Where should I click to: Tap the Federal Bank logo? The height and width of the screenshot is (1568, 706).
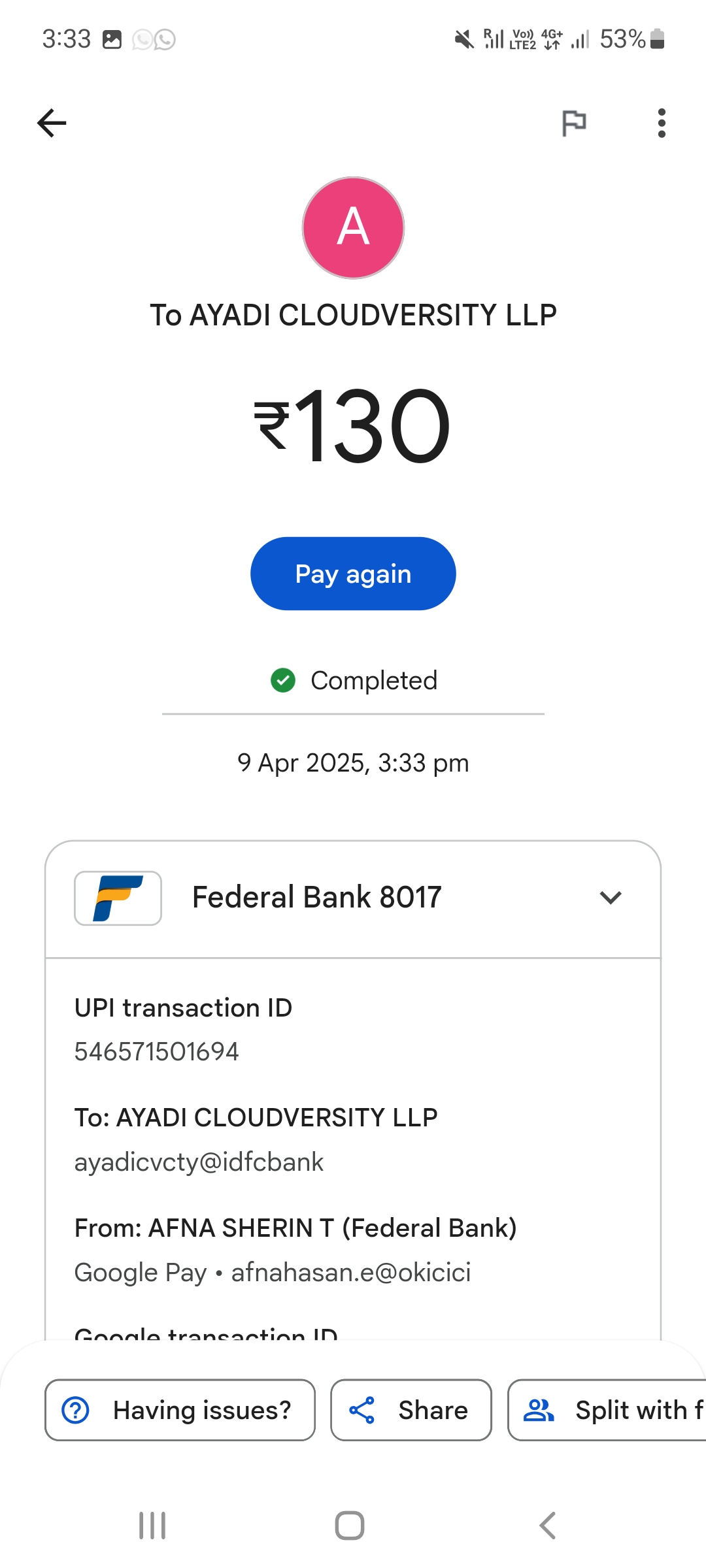pos(118,898)
